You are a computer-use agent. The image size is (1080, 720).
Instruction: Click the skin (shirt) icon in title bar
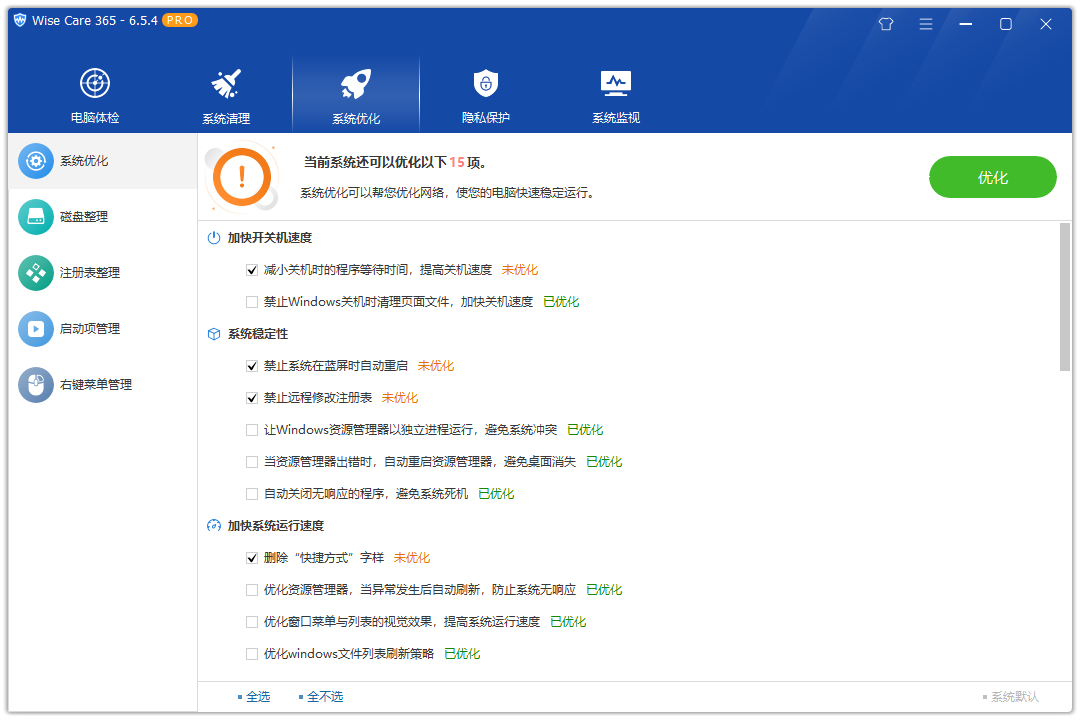point(886,24)
